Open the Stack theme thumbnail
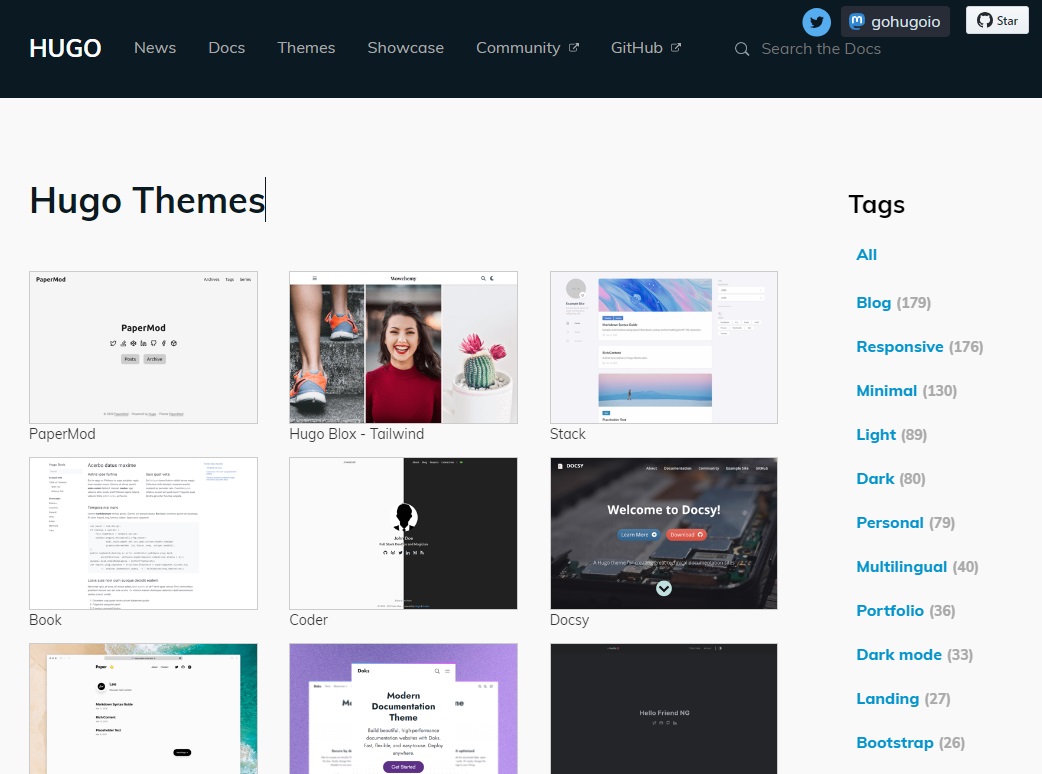 664,347
